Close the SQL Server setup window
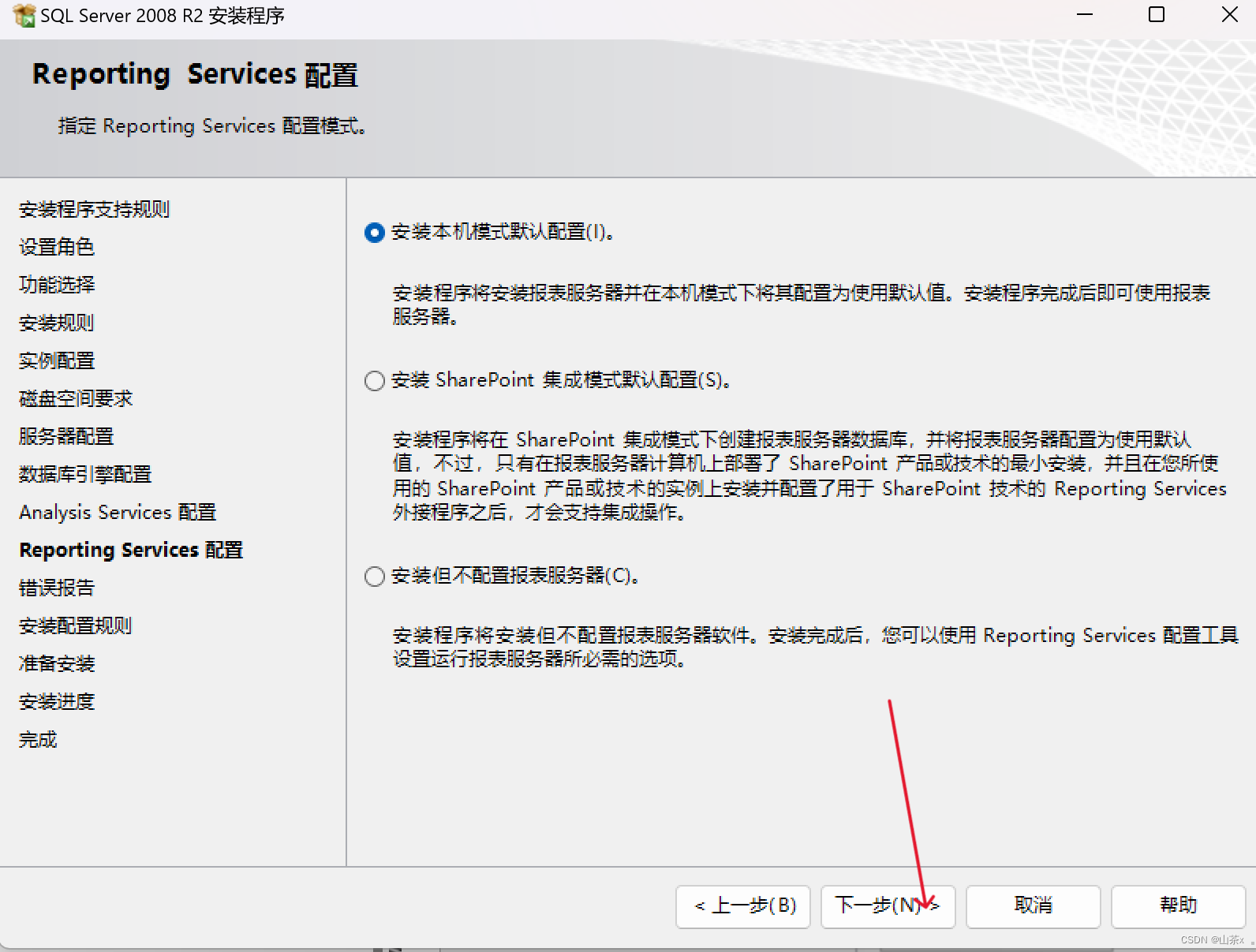The image size is (1256, 952). click(1229, 15)
